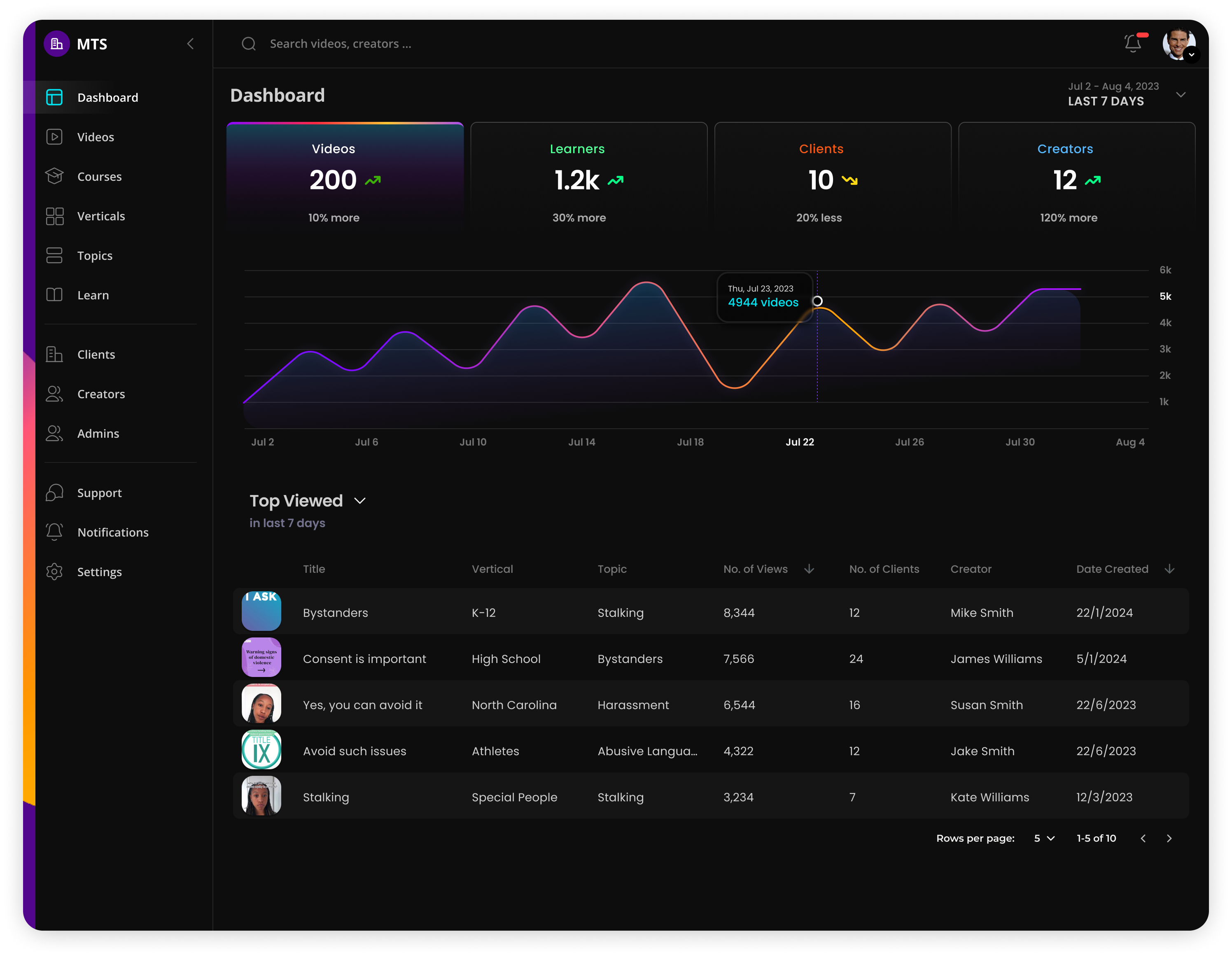The image size is (1232, 957).
Task: Go to previous table page
Action: click(x=1143, y=838)
